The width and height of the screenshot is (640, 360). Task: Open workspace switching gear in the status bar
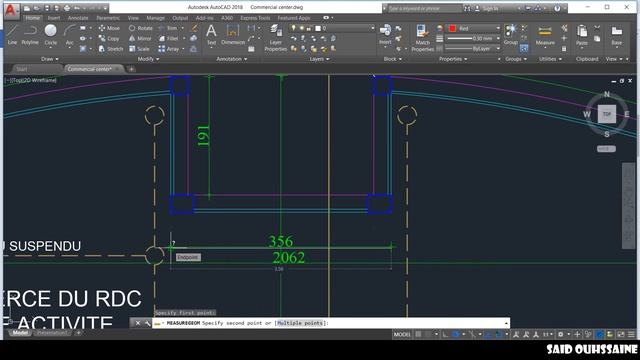(561, 334)
